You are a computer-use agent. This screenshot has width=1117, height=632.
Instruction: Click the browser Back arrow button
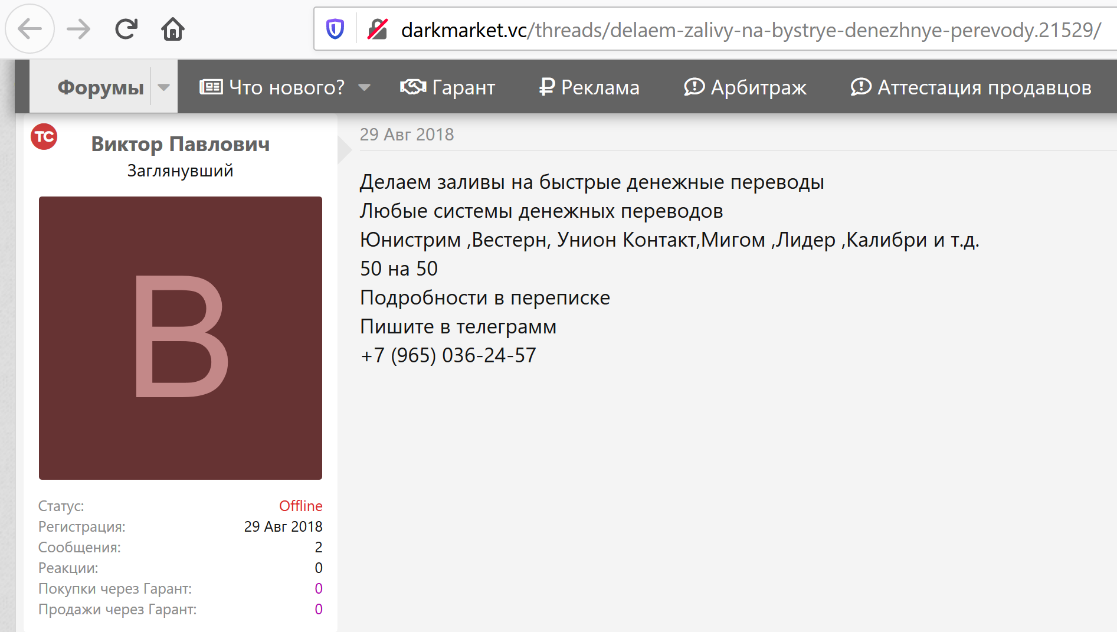(x=30, y=29)
